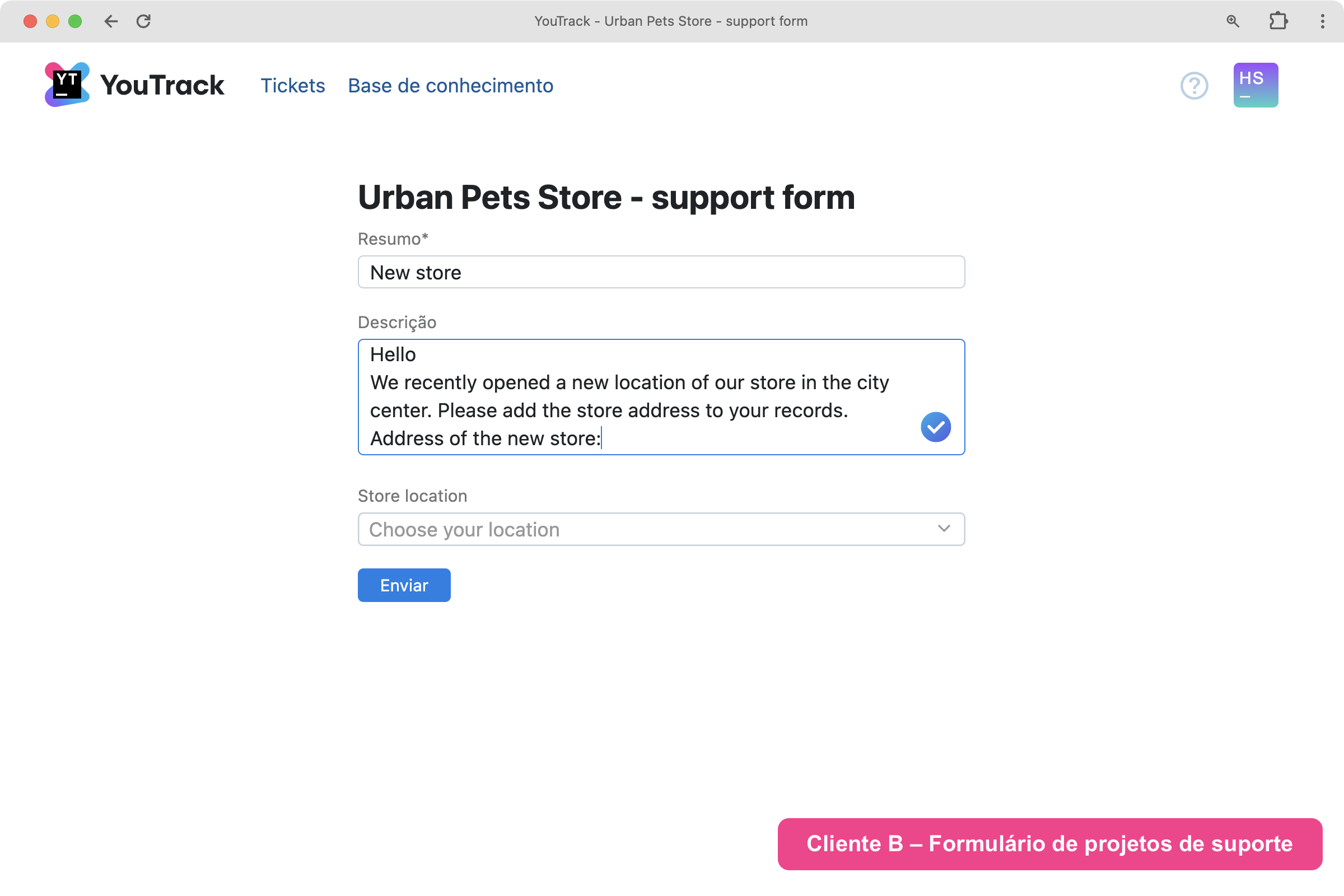Viewport: 1344px width, 896px height.
Task: Open the Help question mark icon
Action: point(1194,85)
